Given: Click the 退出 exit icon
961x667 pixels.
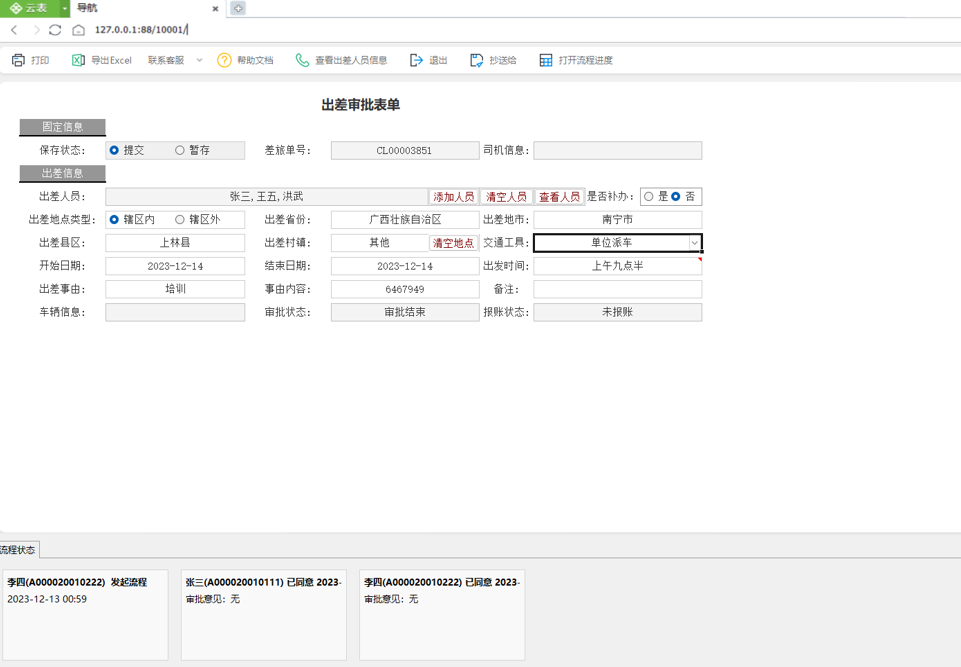Looking at the screenshot, I should [416, 60].
